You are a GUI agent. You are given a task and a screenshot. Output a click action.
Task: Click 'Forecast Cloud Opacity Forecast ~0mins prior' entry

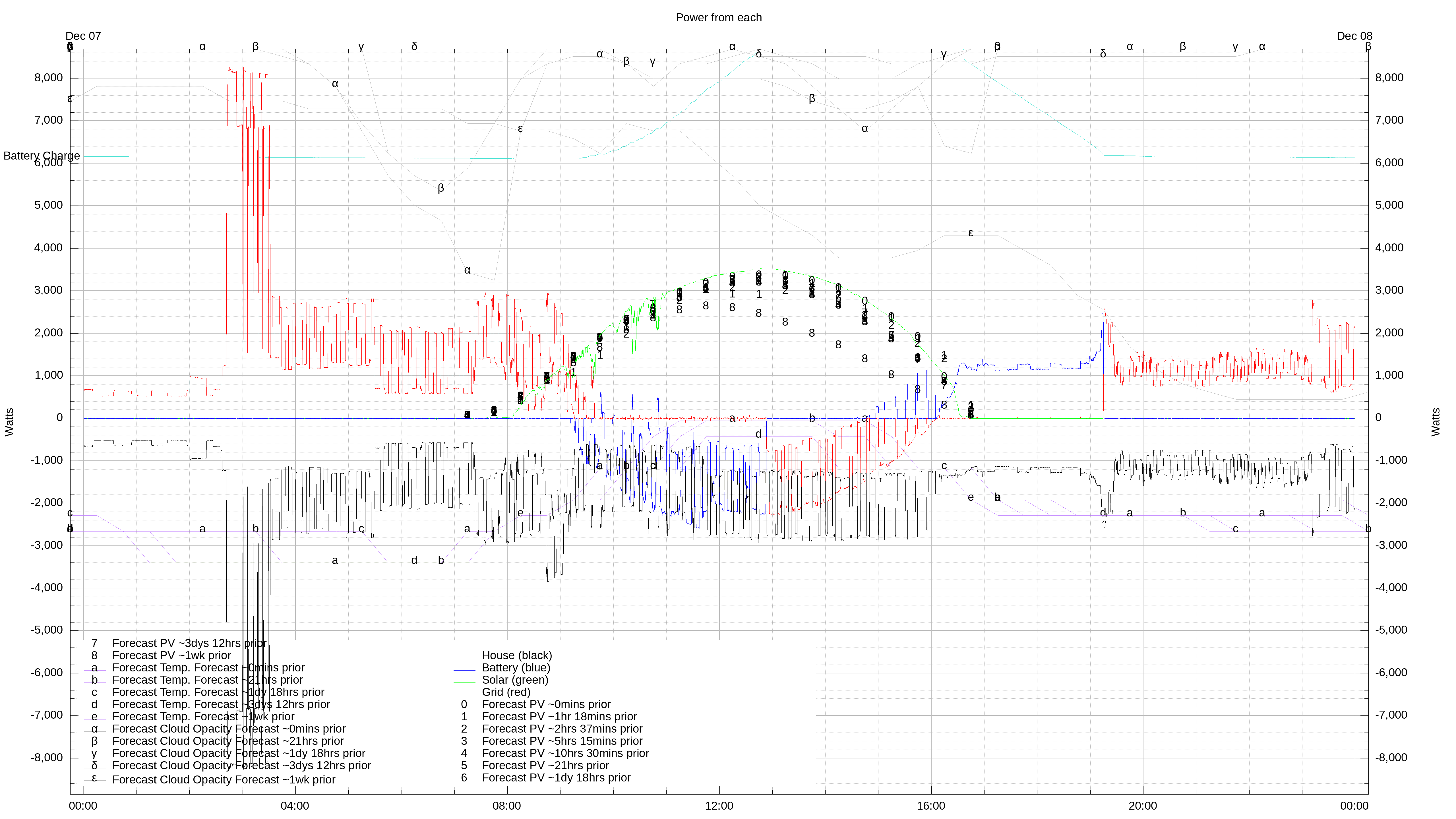tap(229, 729)
